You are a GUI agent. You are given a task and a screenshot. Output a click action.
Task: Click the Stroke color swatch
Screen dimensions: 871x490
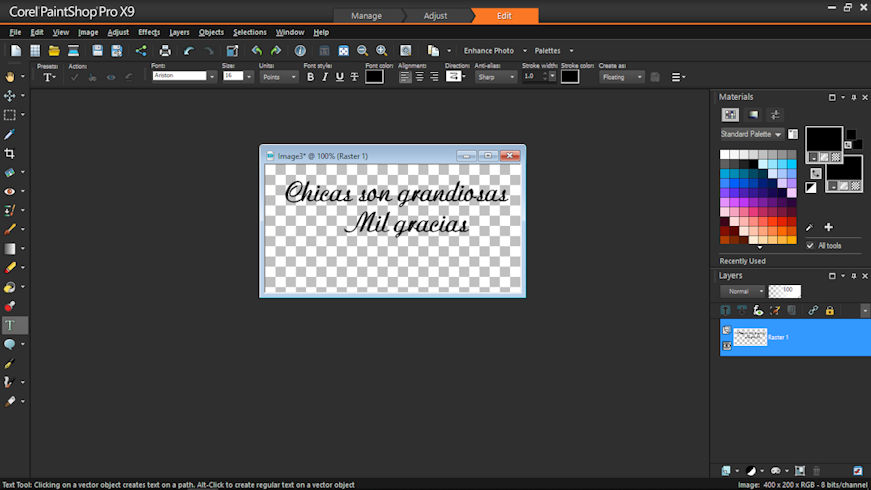(570, 77)
